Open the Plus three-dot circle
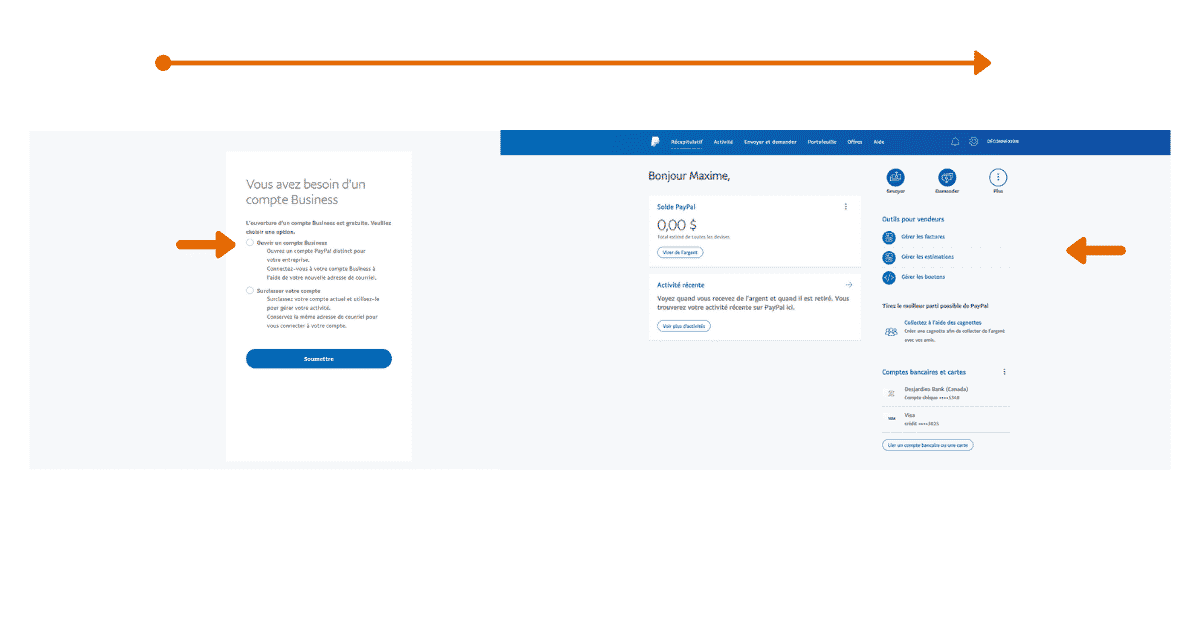Screen dimensions: 1200x628 997,177
